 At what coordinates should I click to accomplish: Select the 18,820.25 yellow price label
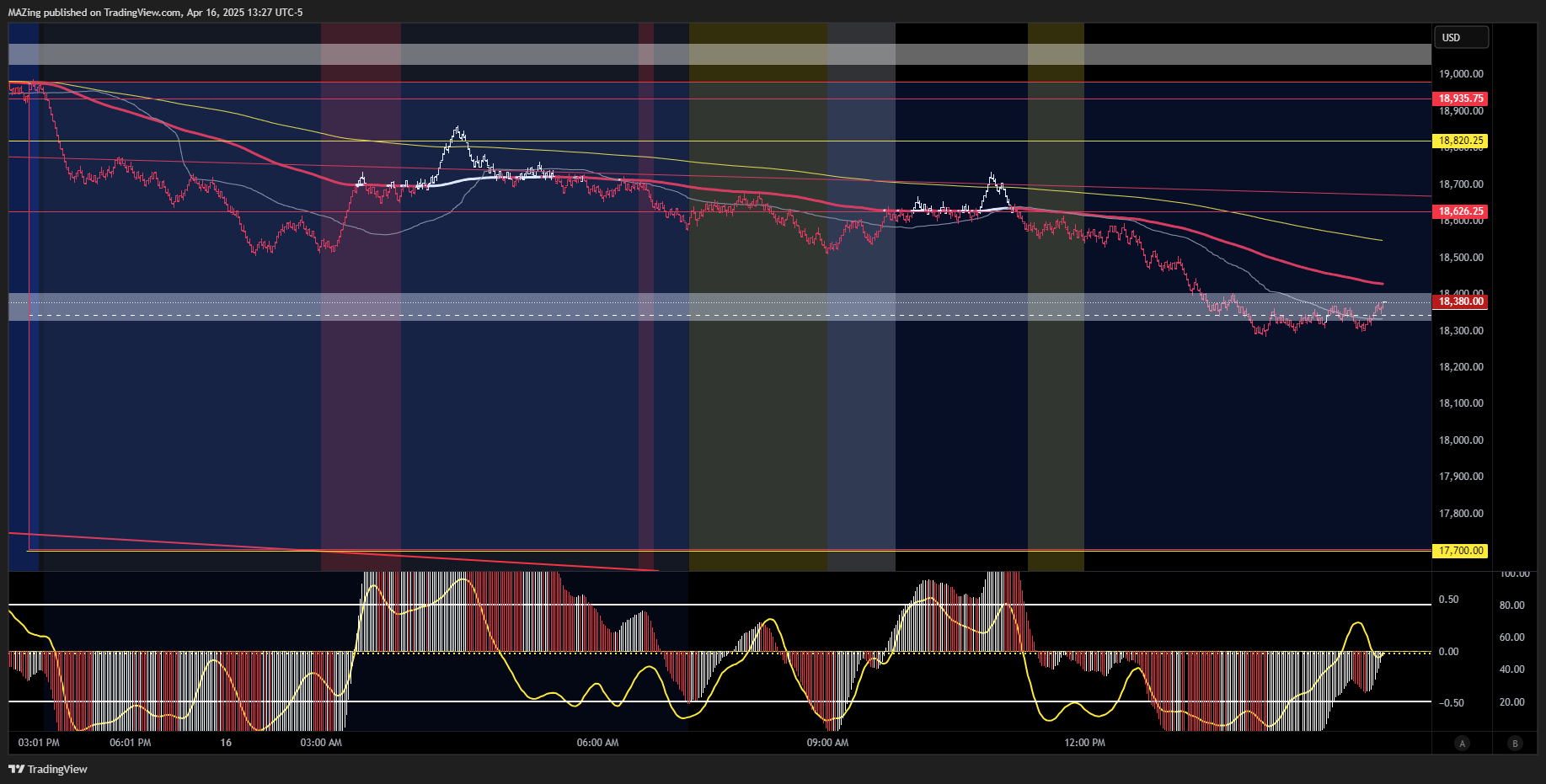1460,141
